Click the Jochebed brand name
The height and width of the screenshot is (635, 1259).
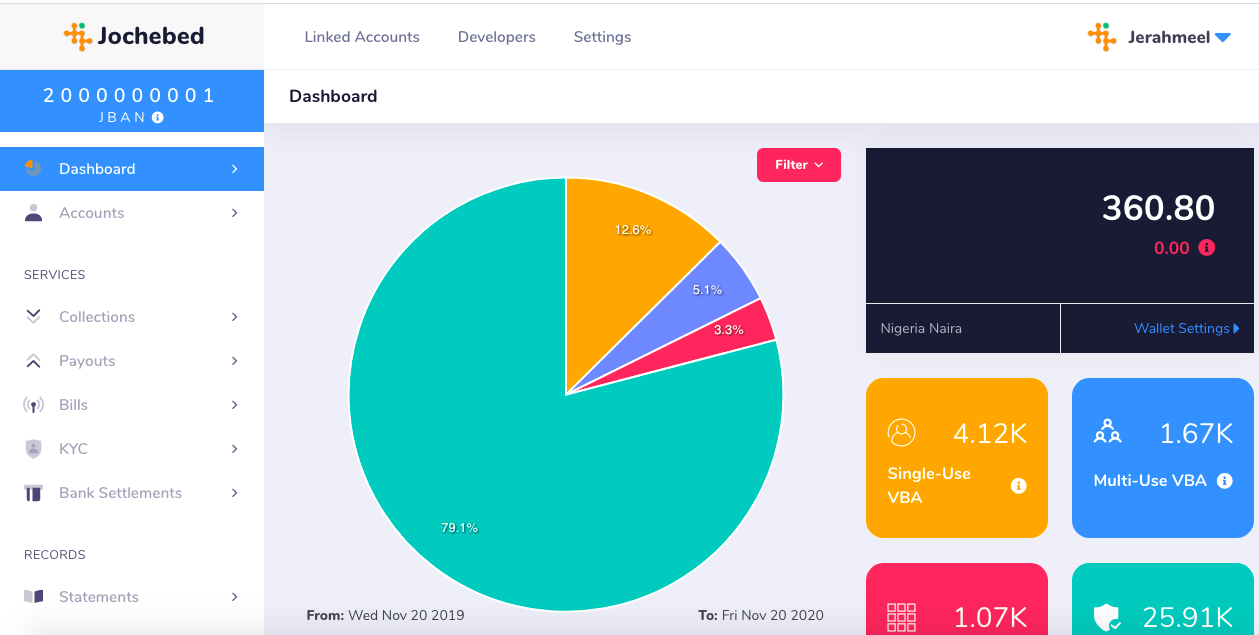150,37
